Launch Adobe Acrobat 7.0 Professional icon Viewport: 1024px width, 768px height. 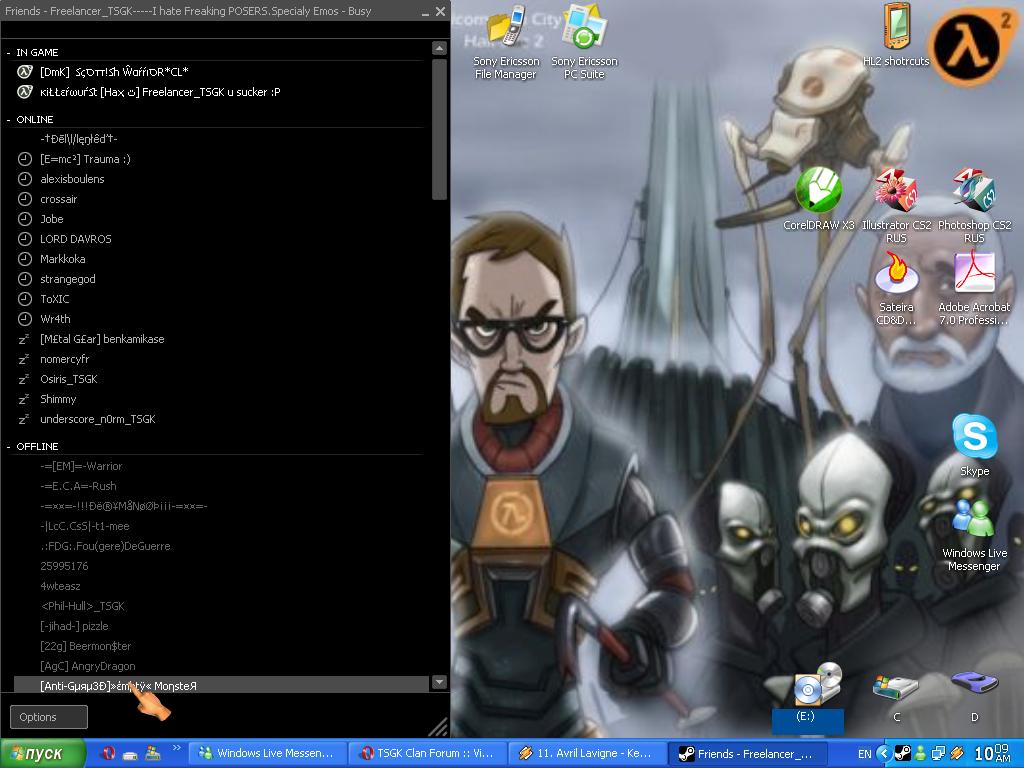click(973, 275)
